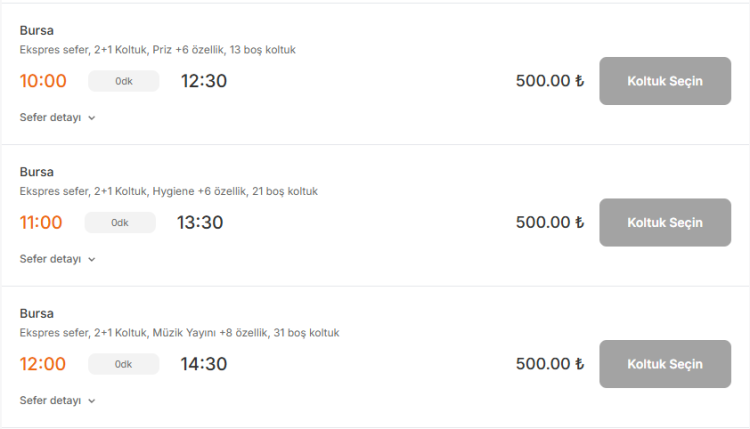Click the 0dk pill on the 11:00 trip
750x429 pixels.
(120, 222)
